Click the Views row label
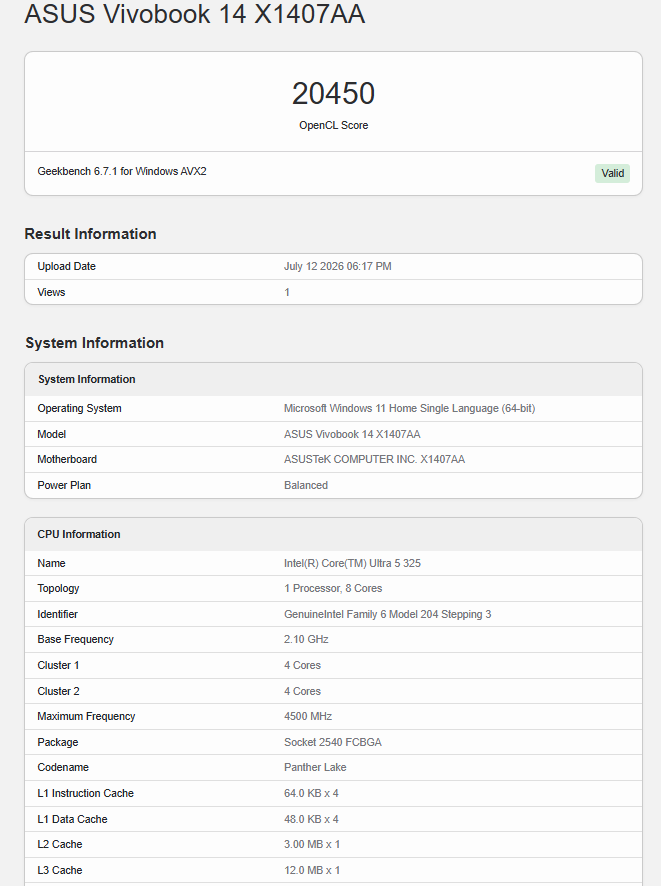This screenshot has height=886, width=661. click(x=51, y=292)
